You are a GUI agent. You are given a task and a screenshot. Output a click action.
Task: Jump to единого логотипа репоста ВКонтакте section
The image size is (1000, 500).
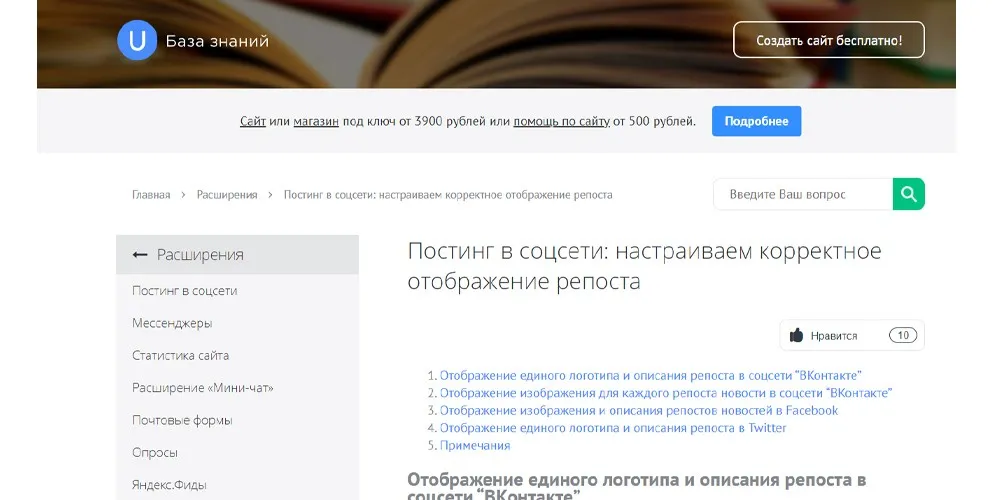(x=651, y=376)
